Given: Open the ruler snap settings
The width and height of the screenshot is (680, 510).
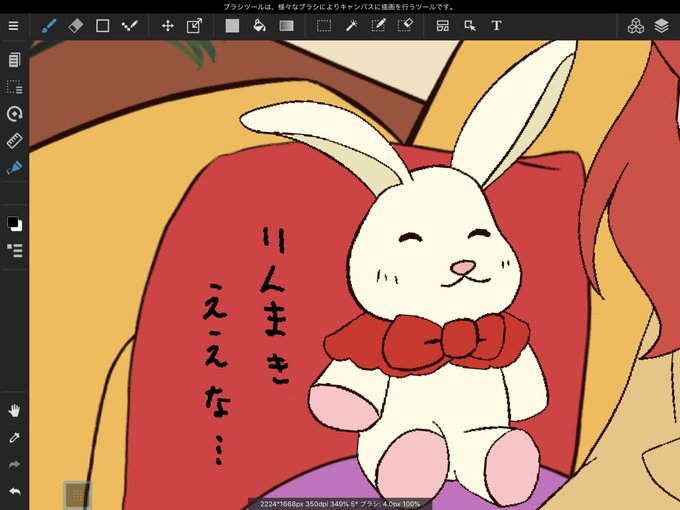Looking at the screenshot, I should 14,141.
